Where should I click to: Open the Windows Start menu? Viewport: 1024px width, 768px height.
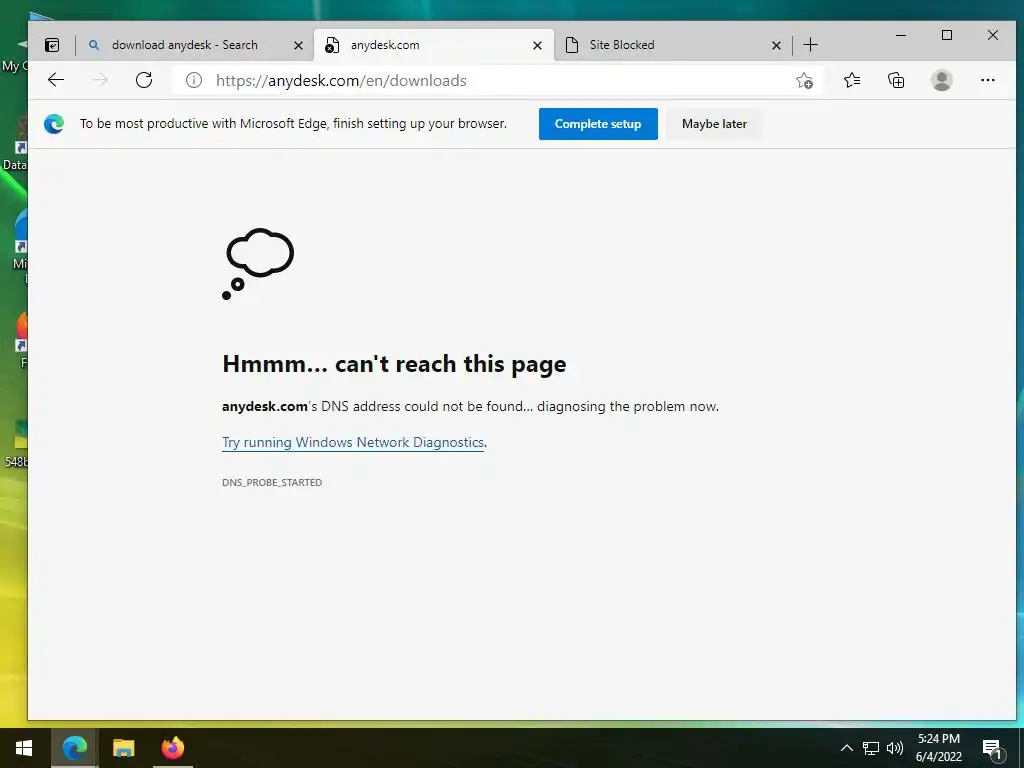pos(24,748)
